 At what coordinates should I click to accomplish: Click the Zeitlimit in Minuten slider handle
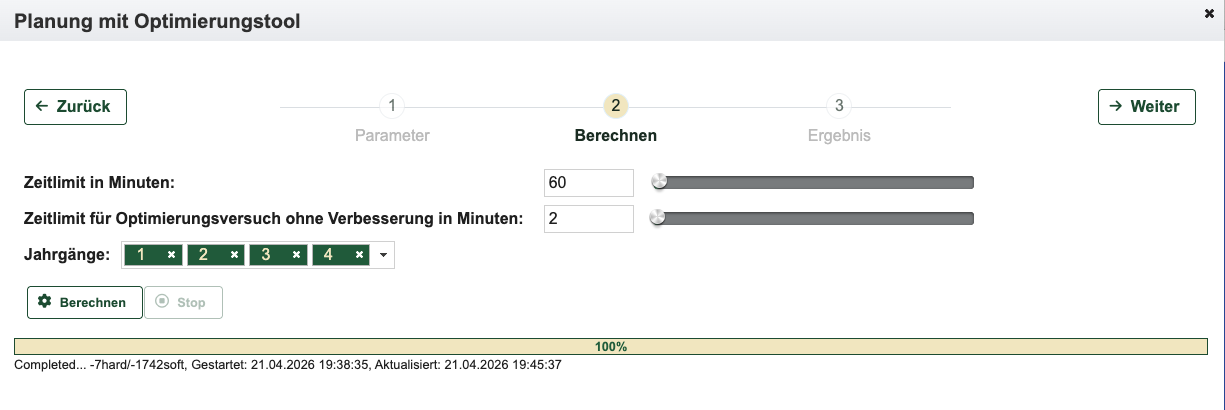click(x=659, y=182)
